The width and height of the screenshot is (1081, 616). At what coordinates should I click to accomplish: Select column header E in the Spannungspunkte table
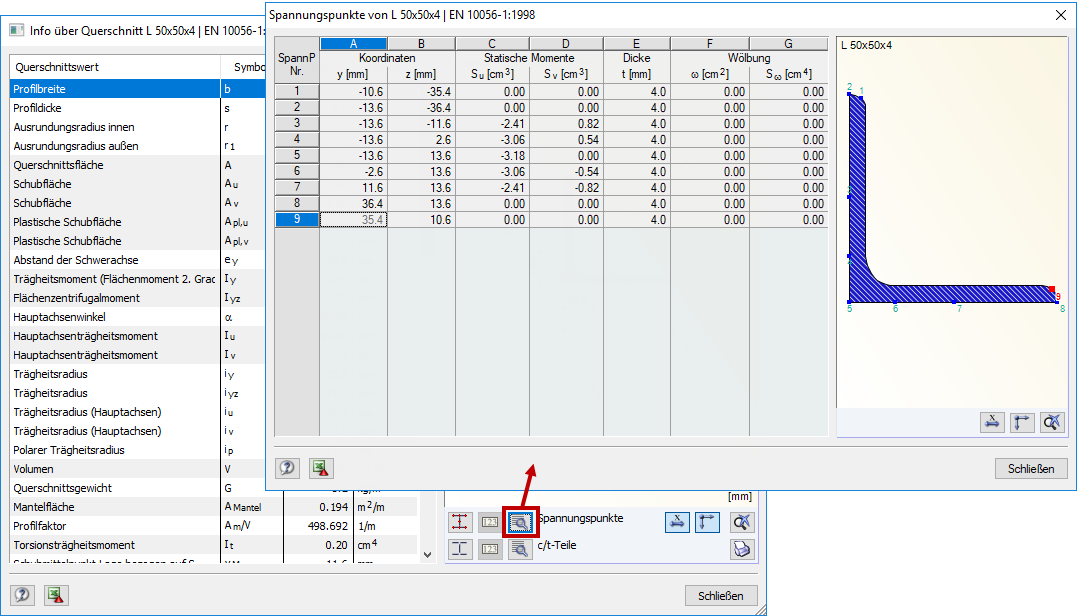636,43
